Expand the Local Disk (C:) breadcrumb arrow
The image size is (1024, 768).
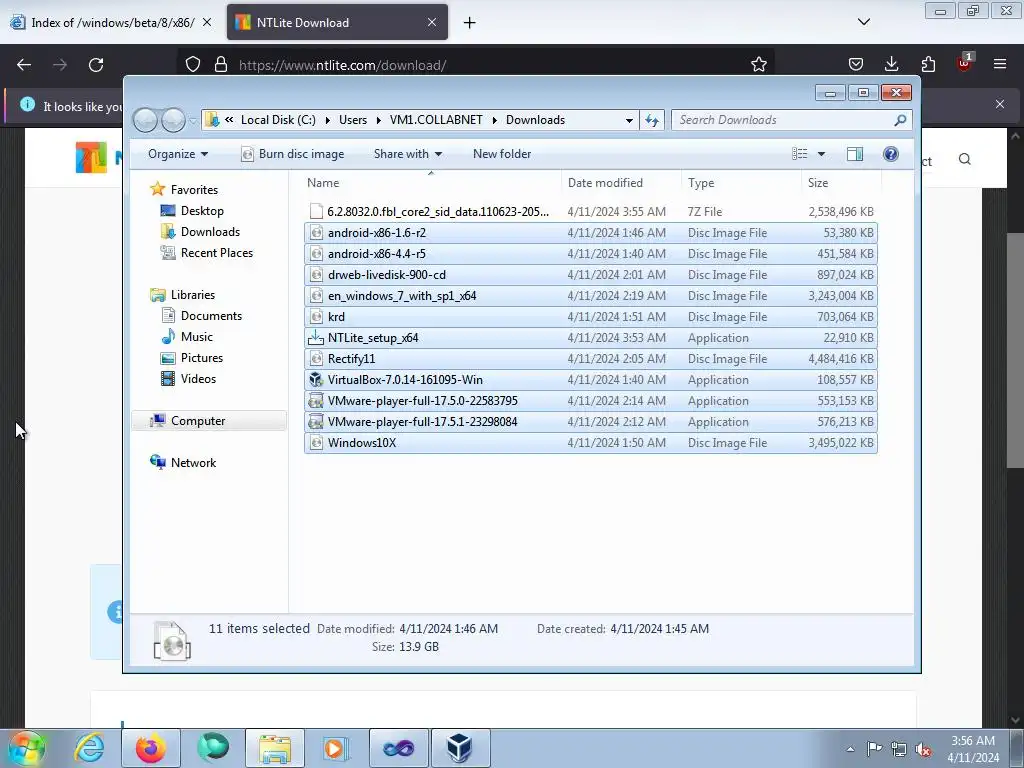(327, 120)
